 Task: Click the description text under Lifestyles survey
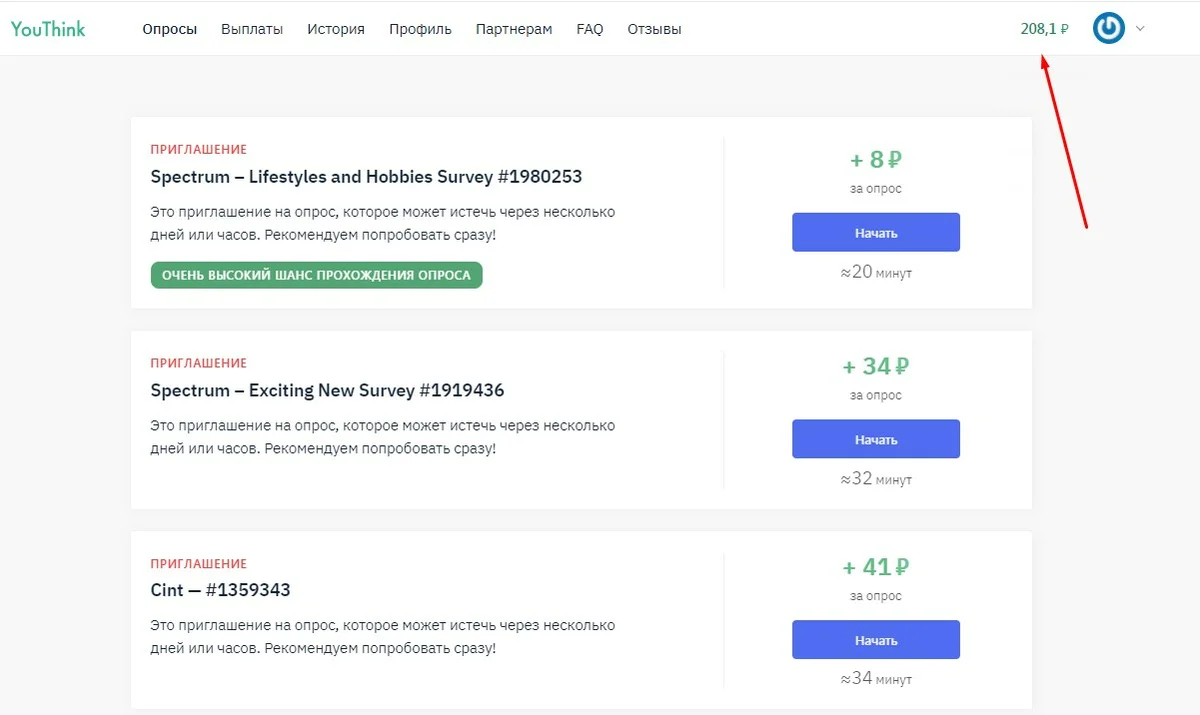point(383,223)
